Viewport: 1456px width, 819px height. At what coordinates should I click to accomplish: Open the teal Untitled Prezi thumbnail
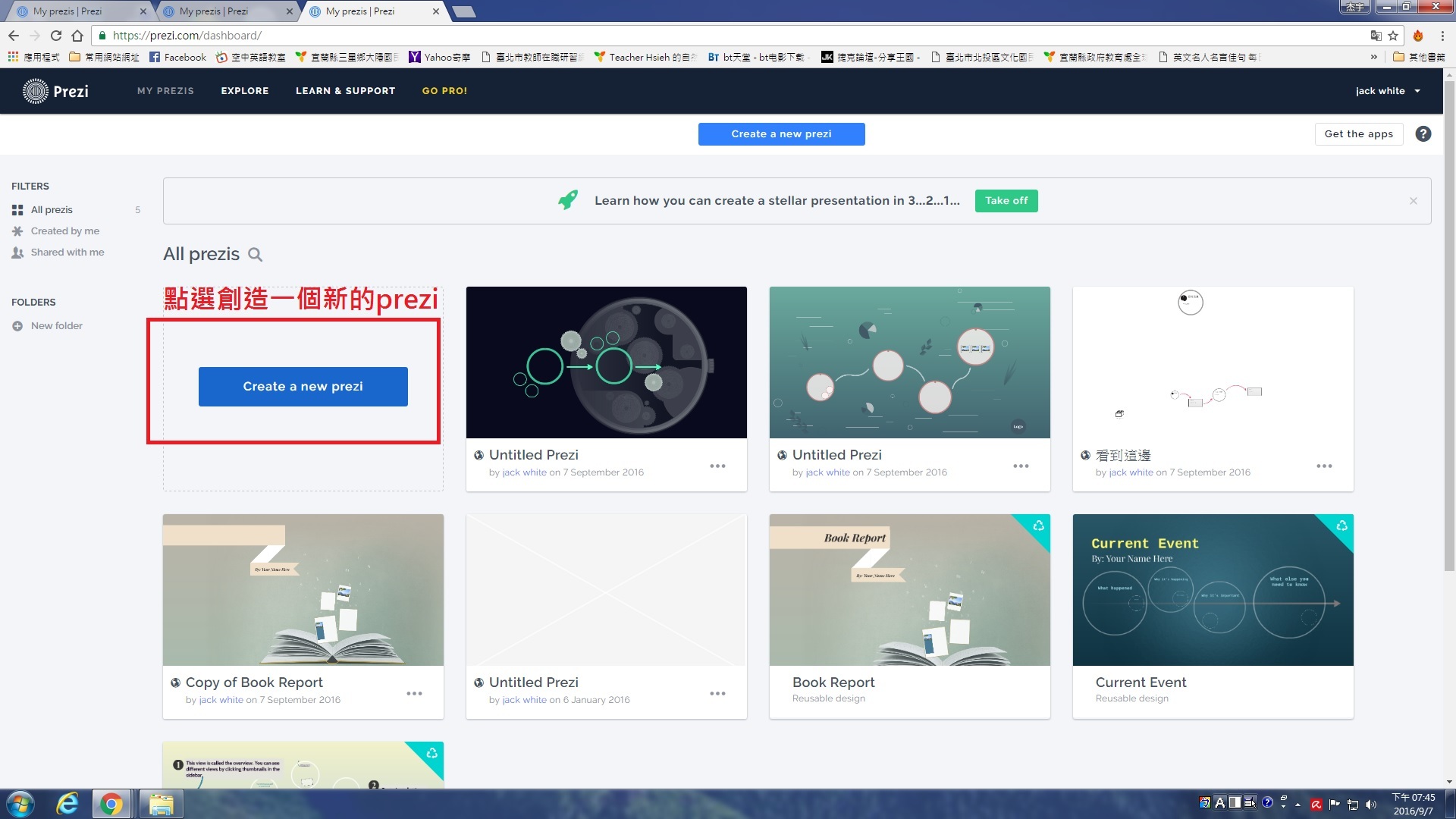pyautogui.click(x=910, y=362)
